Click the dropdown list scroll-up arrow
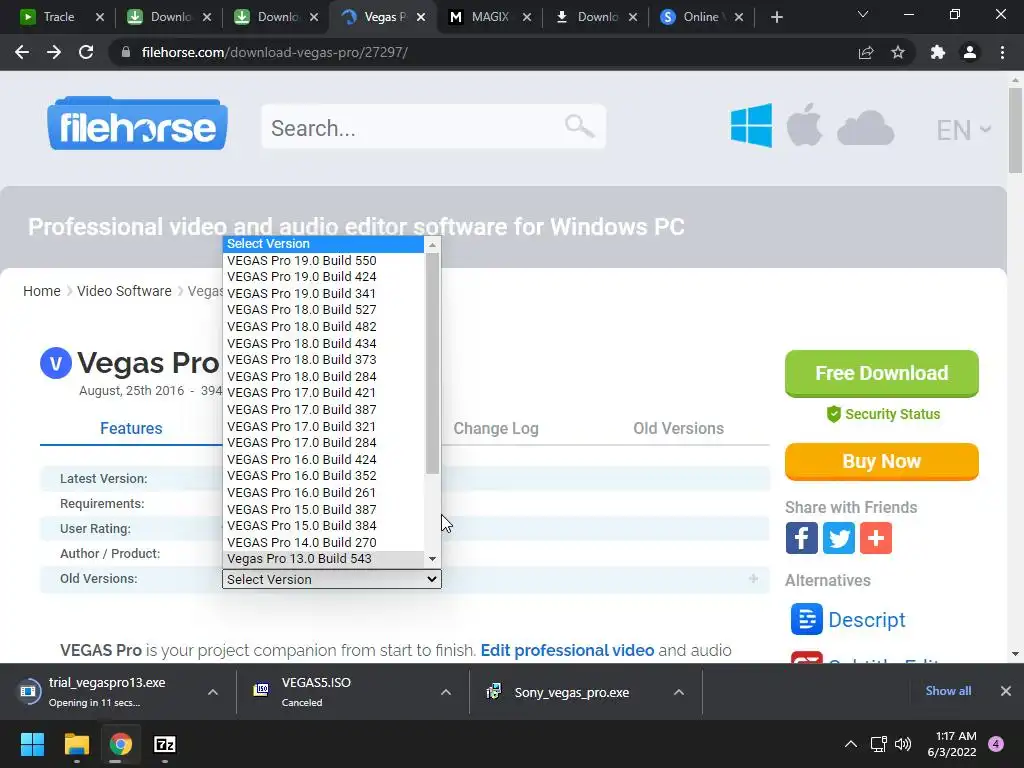This screenshot has width=1024, height=768. coord(432,245)
